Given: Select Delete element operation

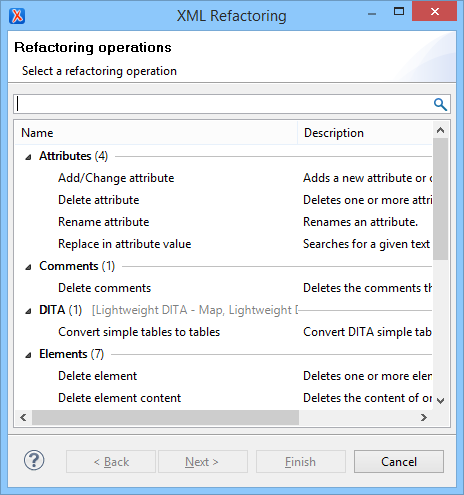Looking at the screenshot, I should [97, 376].
